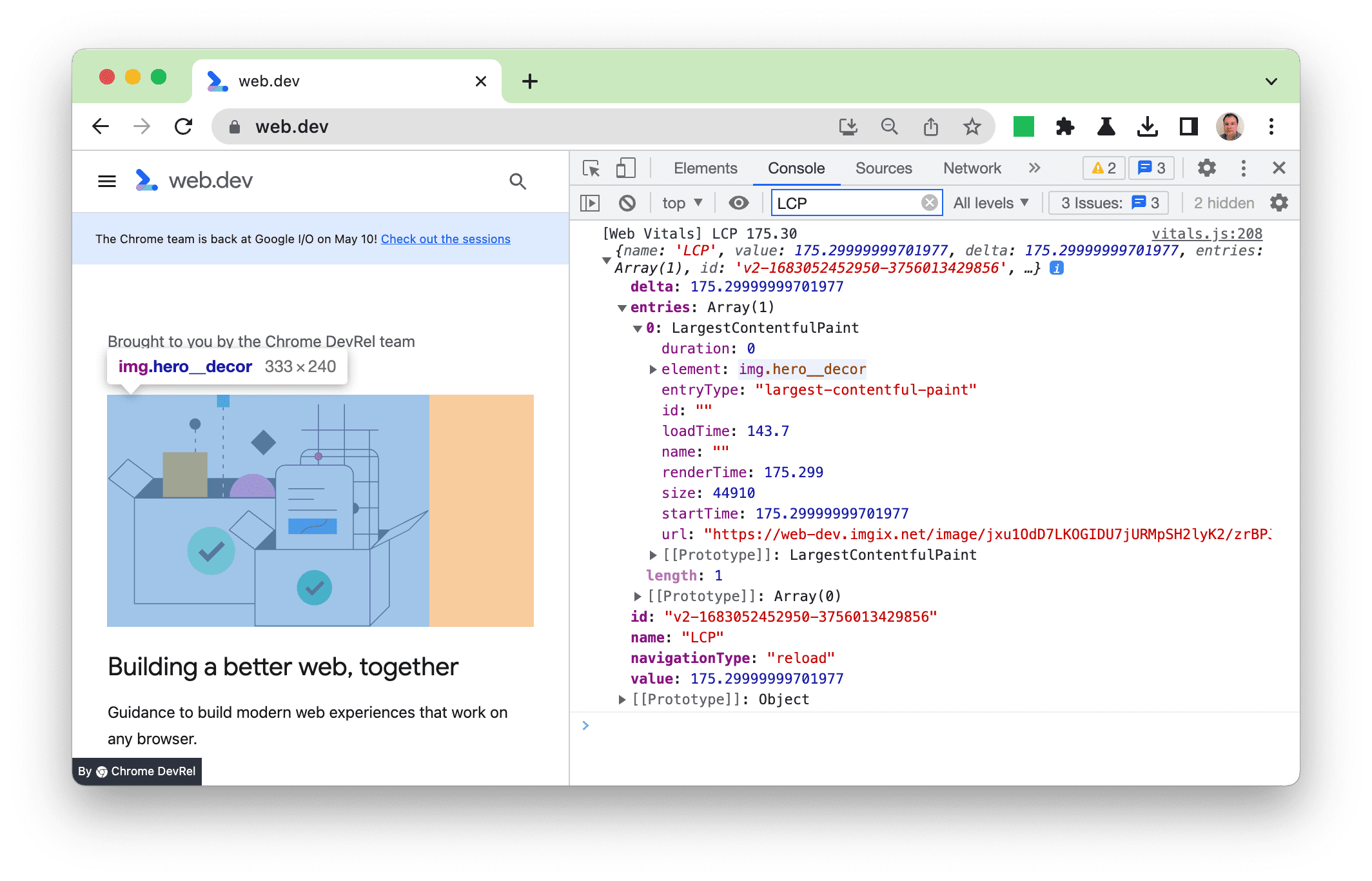1372x881 pixels.
Task: Click the inspect element icon
Action: pyautogui.click(x=592, y=167)
